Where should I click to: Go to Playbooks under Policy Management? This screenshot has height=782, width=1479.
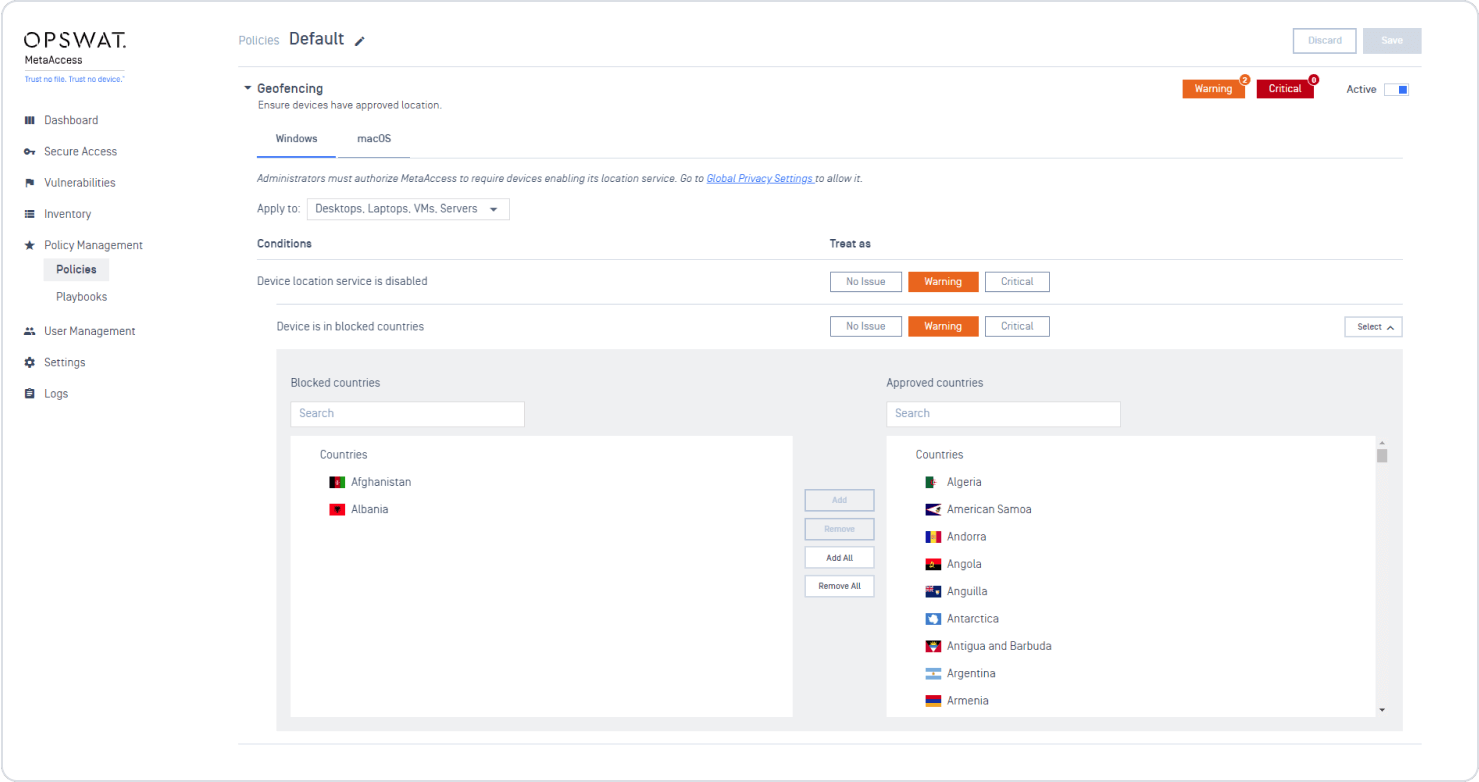pos(81,297)
